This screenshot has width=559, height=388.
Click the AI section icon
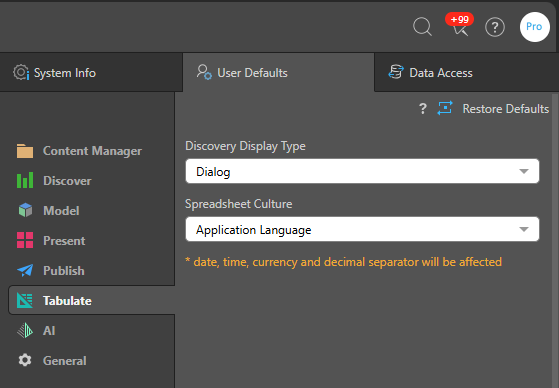(25, 331)
